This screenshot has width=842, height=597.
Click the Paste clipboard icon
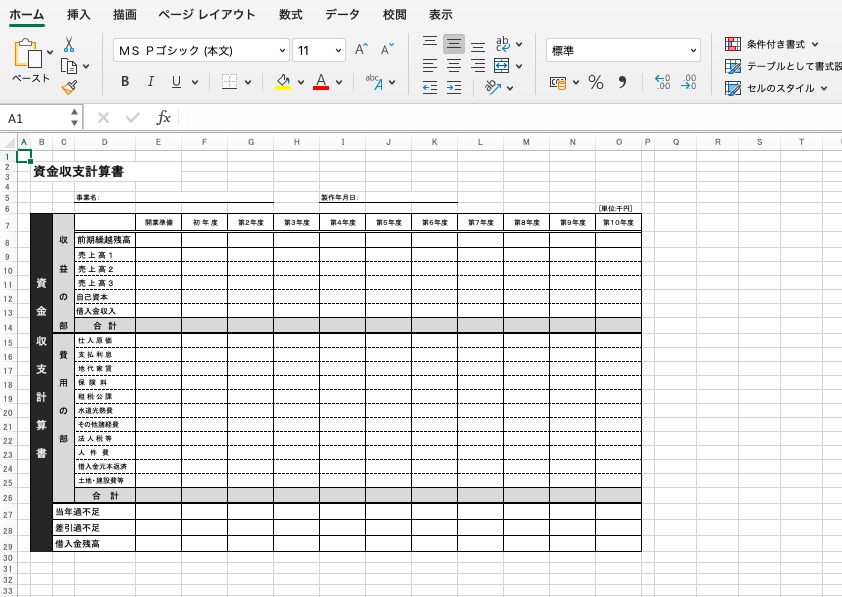click(30, 56)
